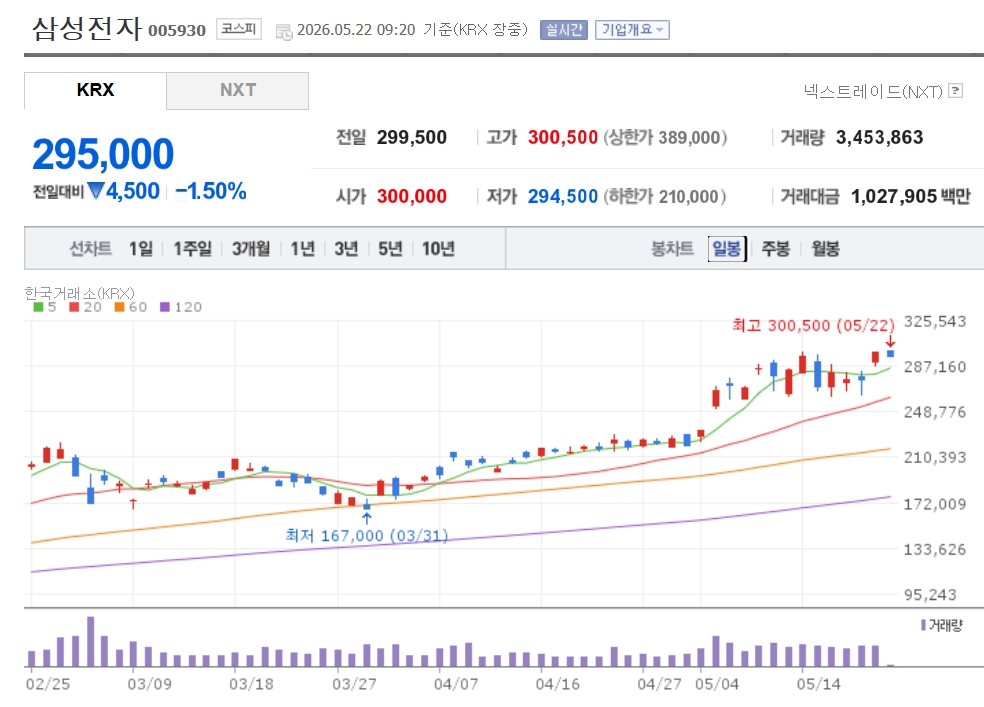Click the 상한가 389,000 text

(x=665, y=137)
